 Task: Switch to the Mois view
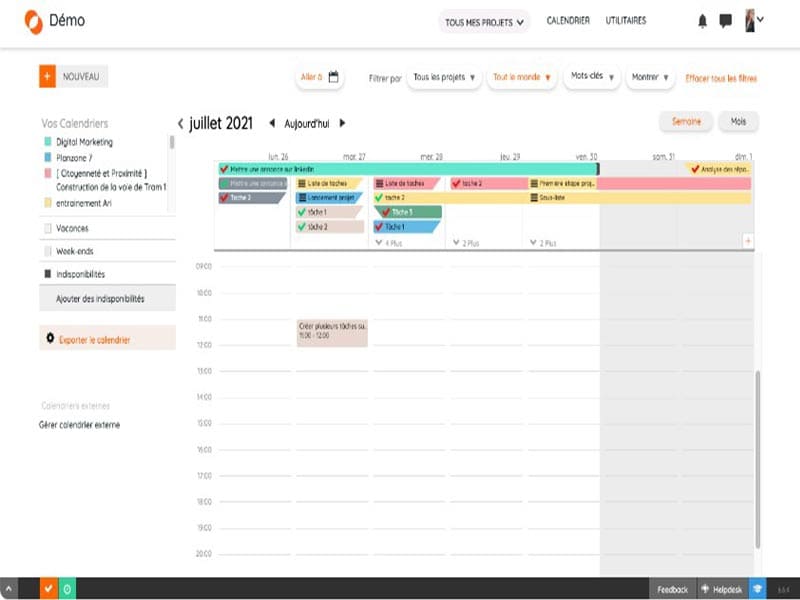pyautogui.click(x=738, y=121)
